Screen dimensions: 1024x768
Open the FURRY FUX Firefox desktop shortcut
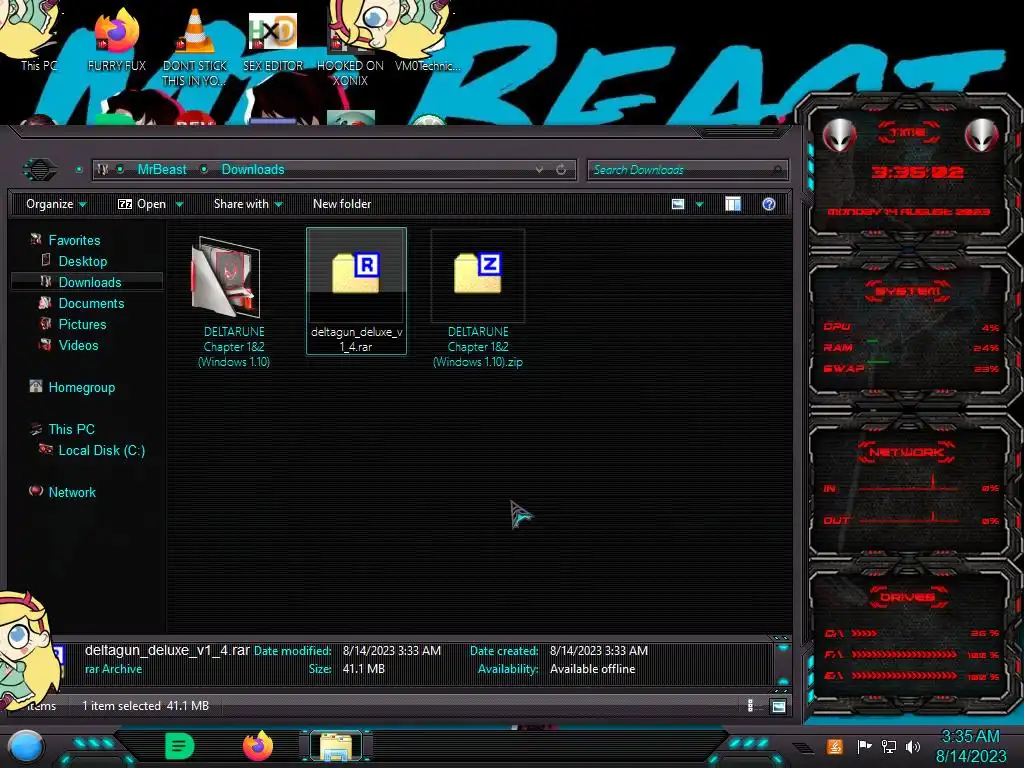pyautogui.click(x=116, y=39)
